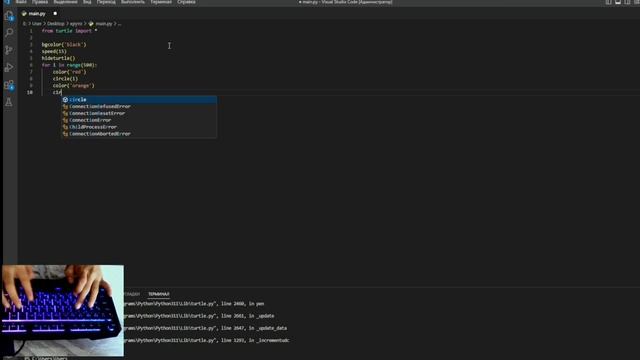Open the Выполнить menu
Screen dimensions: 640x360
click(x=133, y=2)
